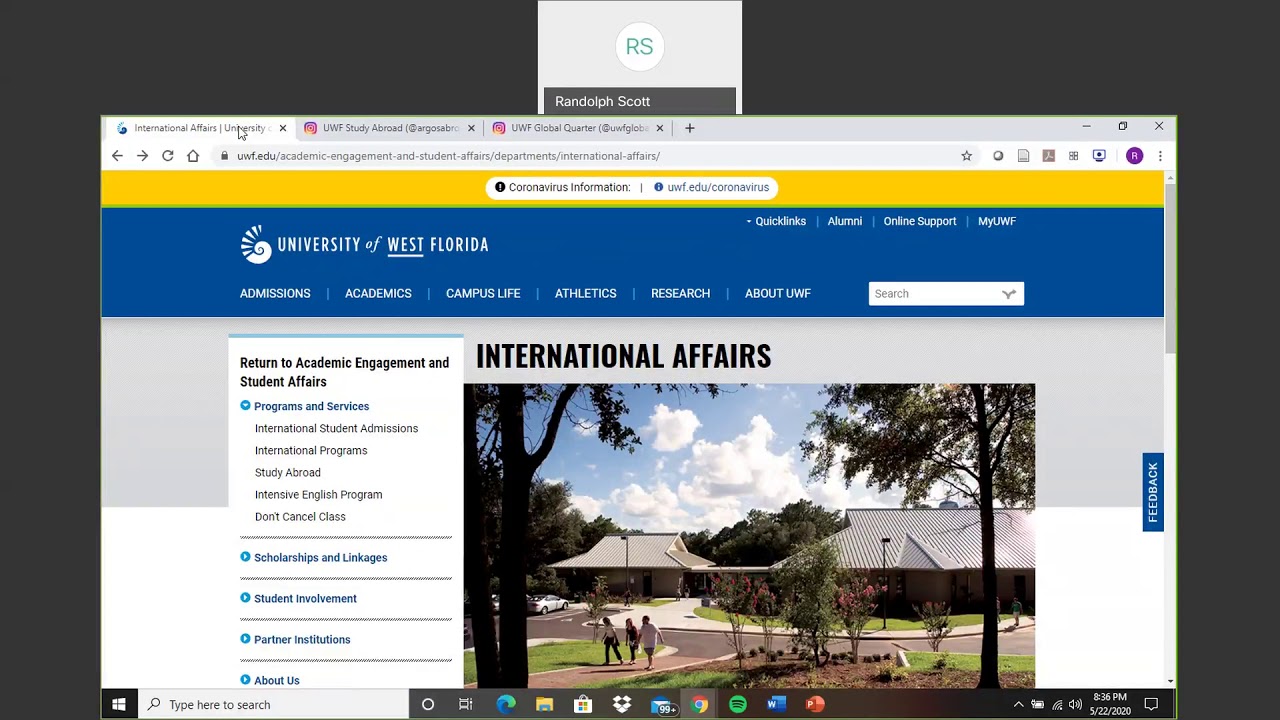Image resolution: width=1280 pixels, height=720 pixels.
Task: Open the About UWF navigation menu
Action: click(x=778, y=293)
